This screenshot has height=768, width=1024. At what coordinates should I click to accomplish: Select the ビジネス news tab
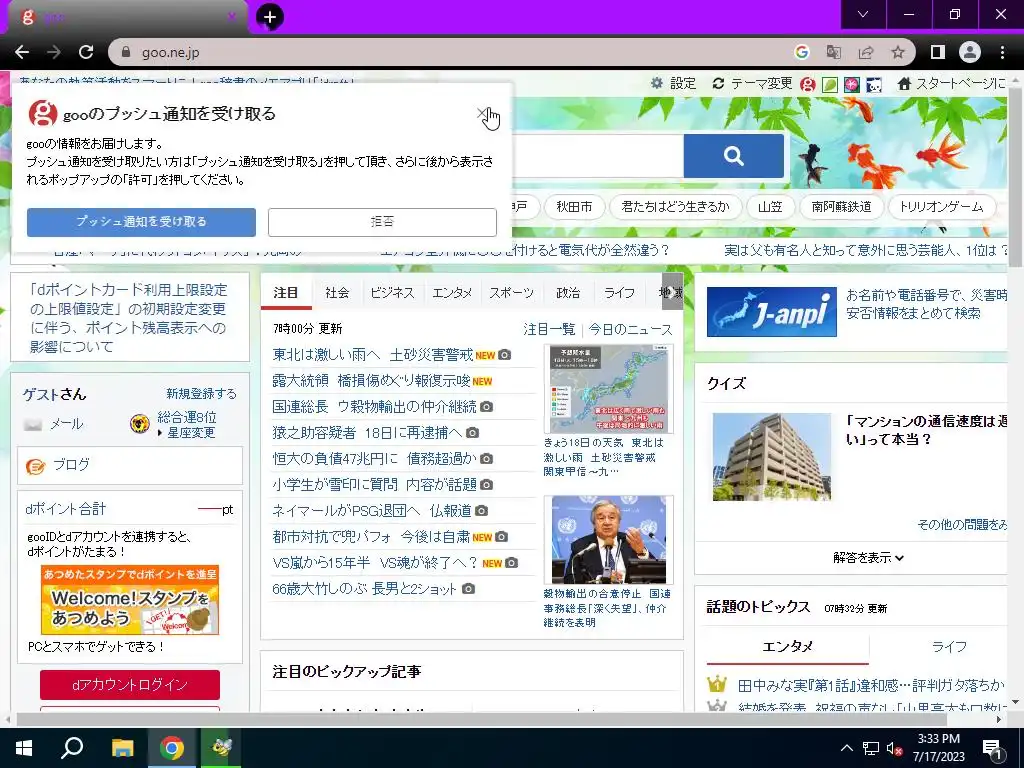pyautogui.click(x=392, y=293)
